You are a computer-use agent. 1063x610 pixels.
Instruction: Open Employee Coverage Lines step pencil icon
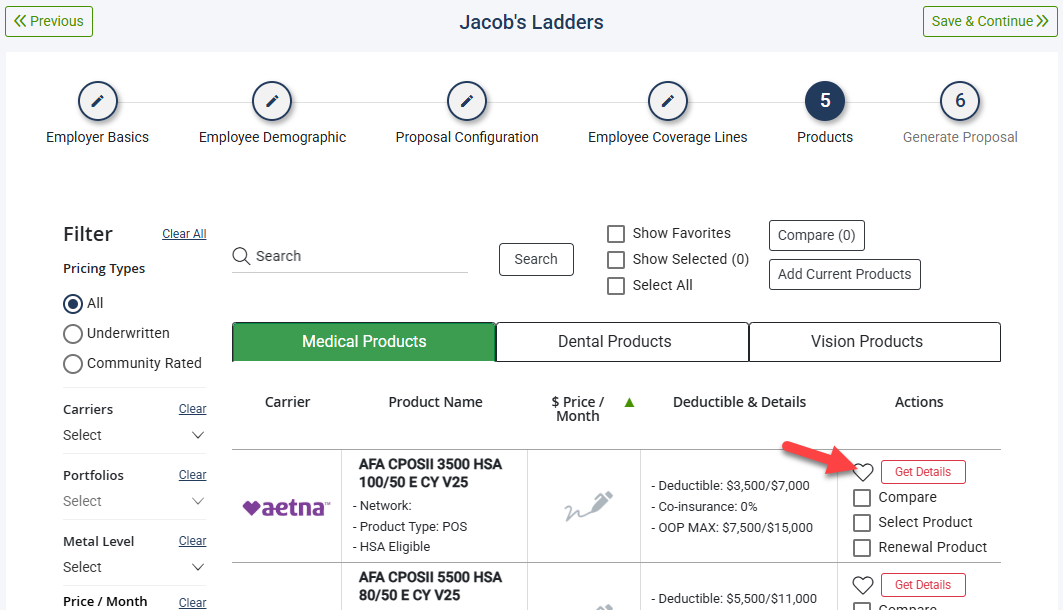pyautogui.click(x=668, y=101)
